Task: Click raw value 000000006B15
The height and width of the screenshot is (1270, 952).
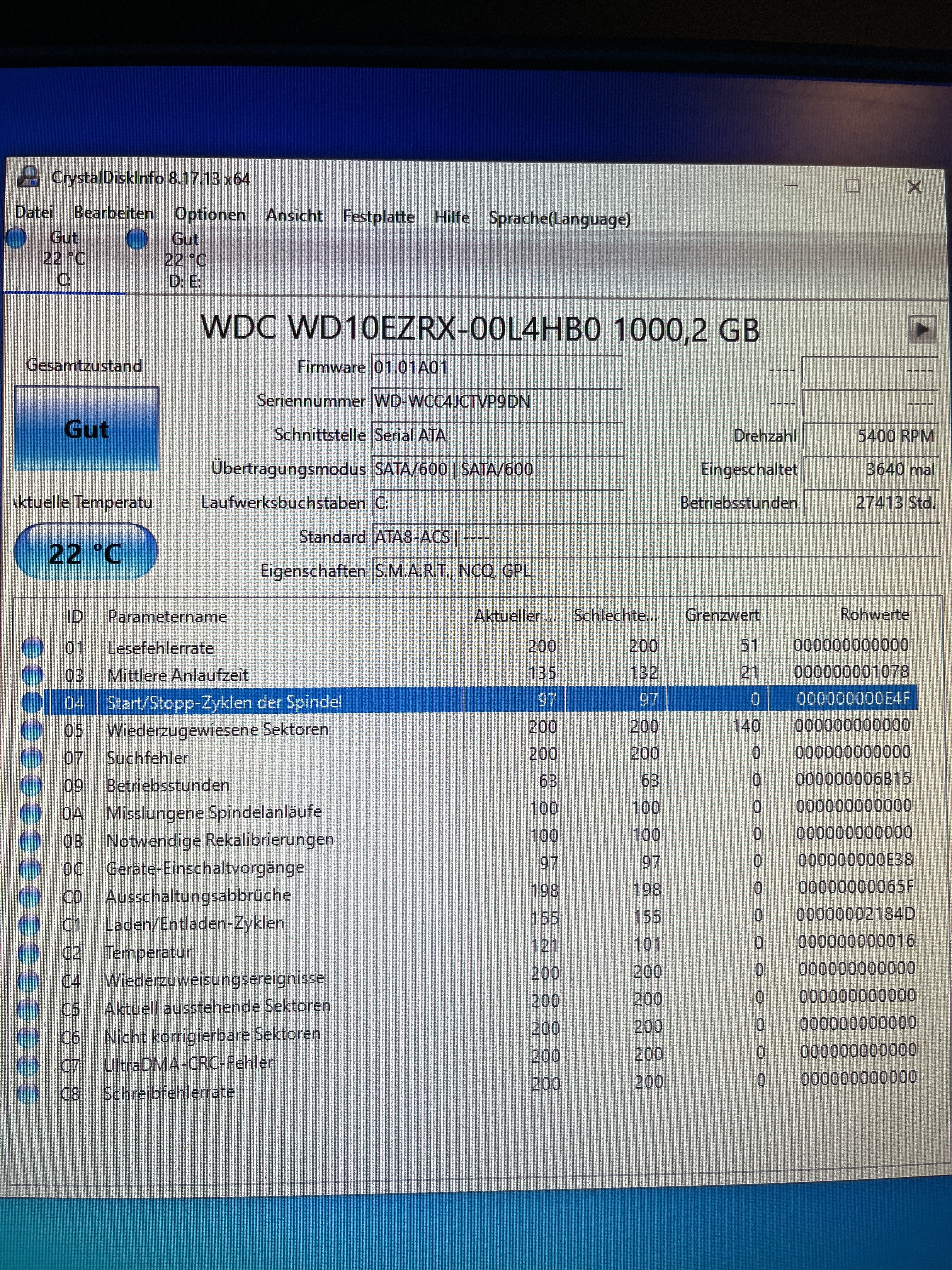Action: 853,779
